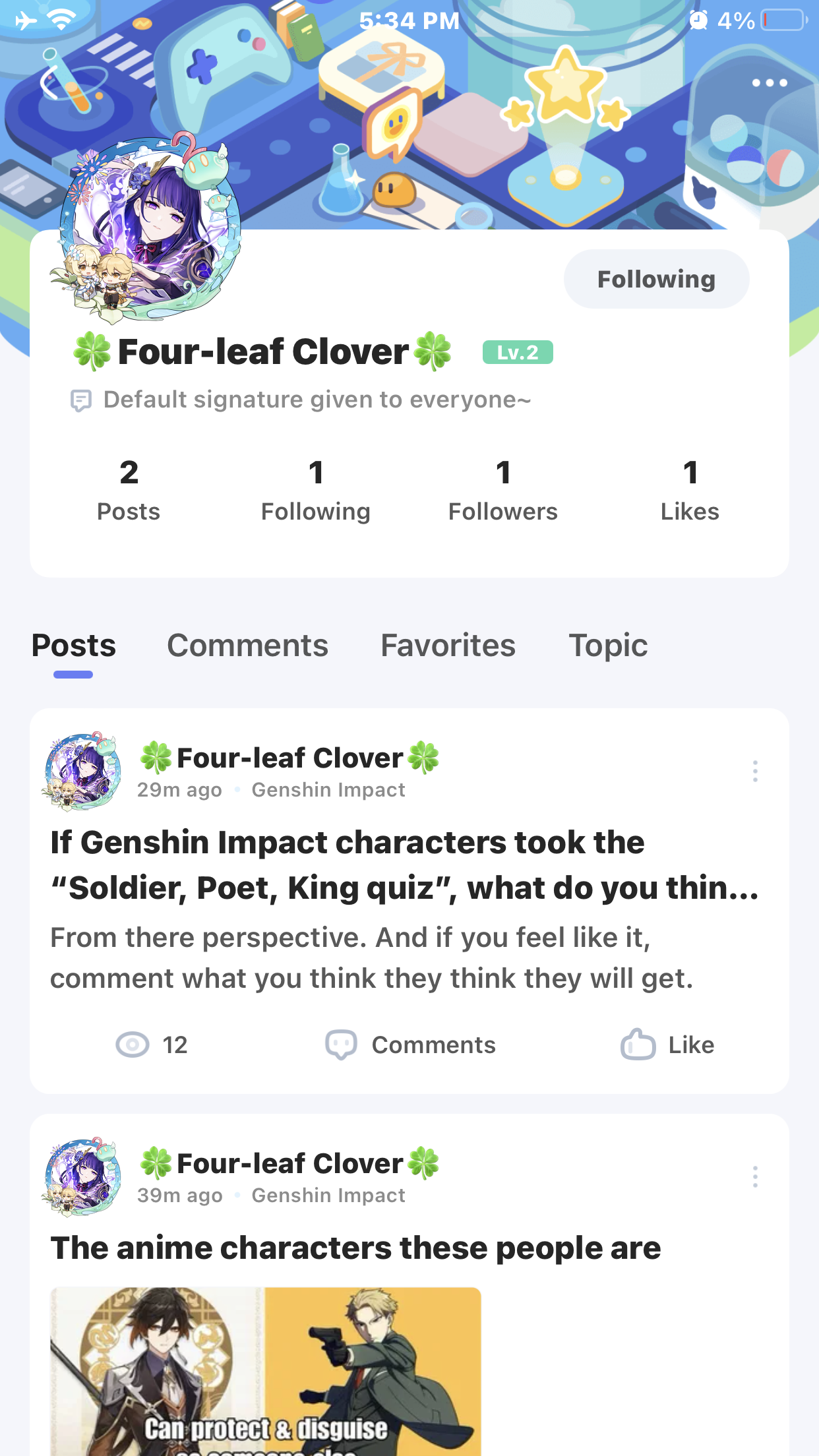Open the kebab menu on the 39m ago post
819x1456 pixels.
coord(755,1176)
